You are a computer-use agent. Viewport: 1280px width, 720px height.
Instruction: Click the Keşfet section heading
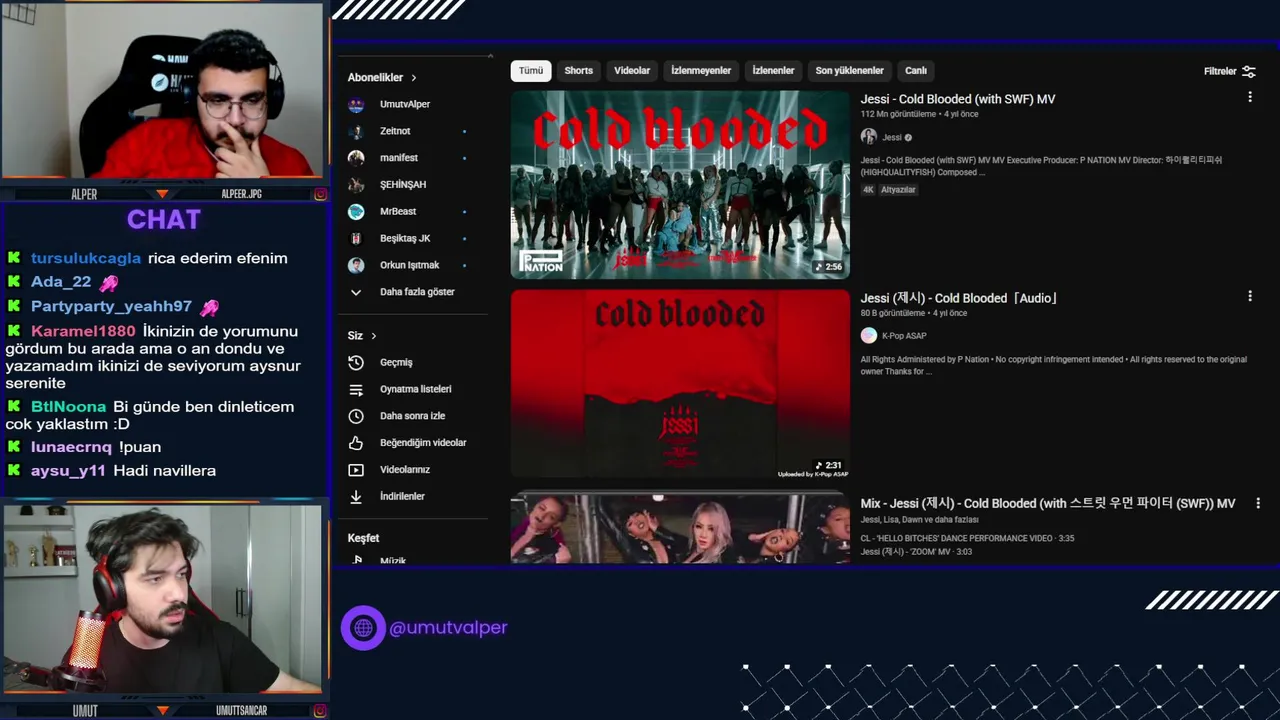tap(363, 538)
